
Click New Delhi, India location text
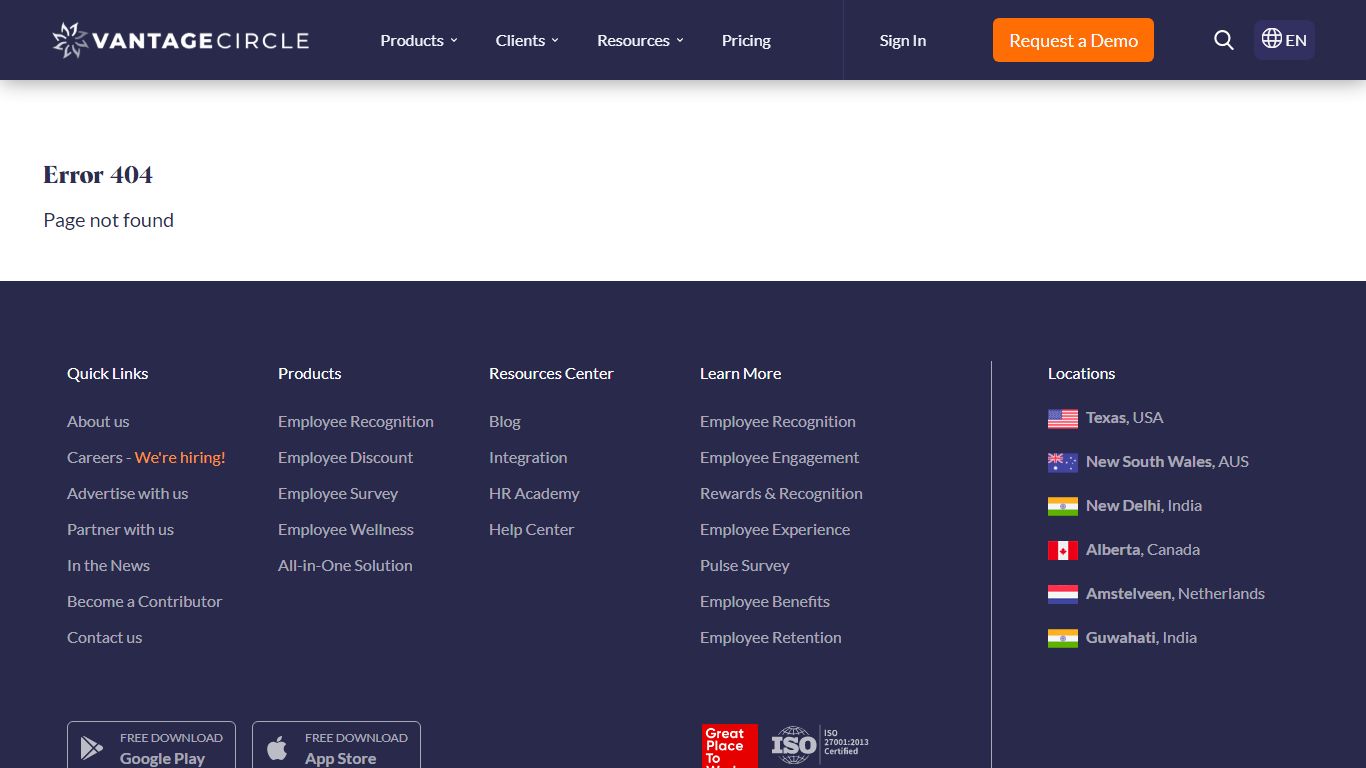1144,505
